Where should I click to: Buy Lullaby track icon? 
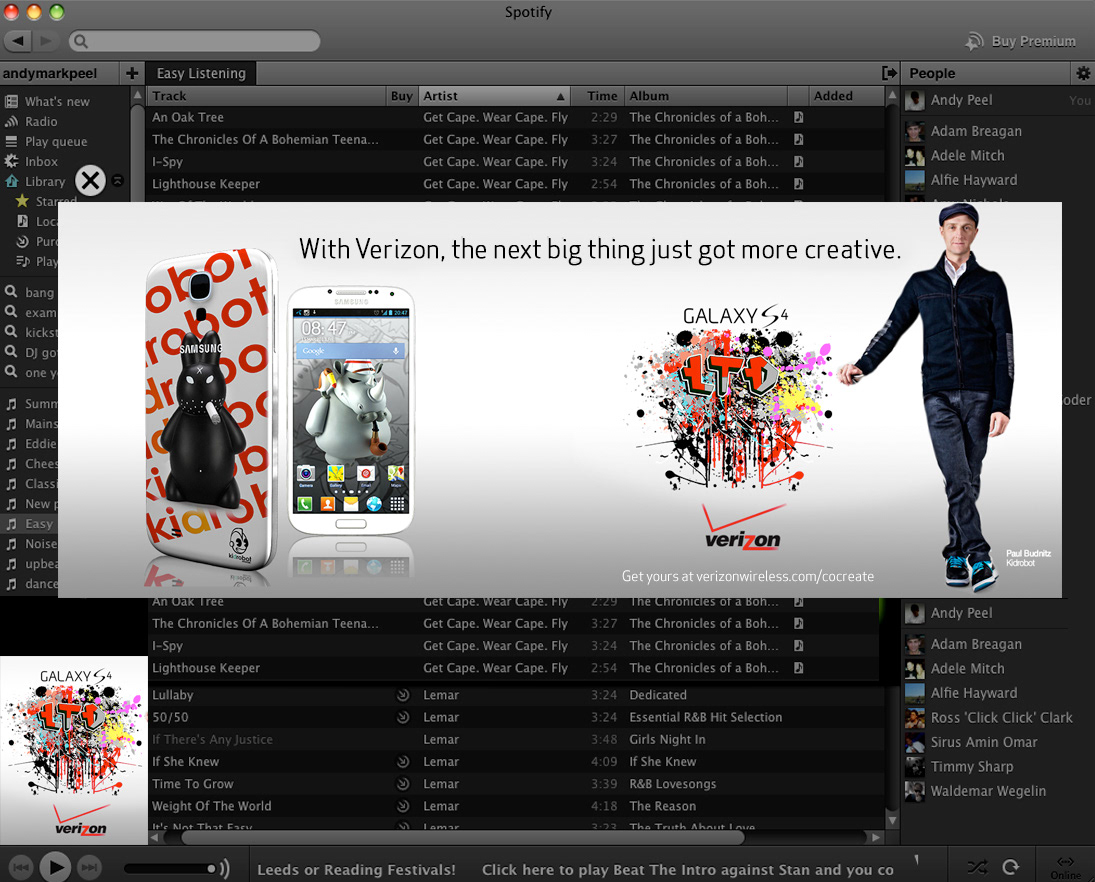pyautogui.click(x=403, y=695)
